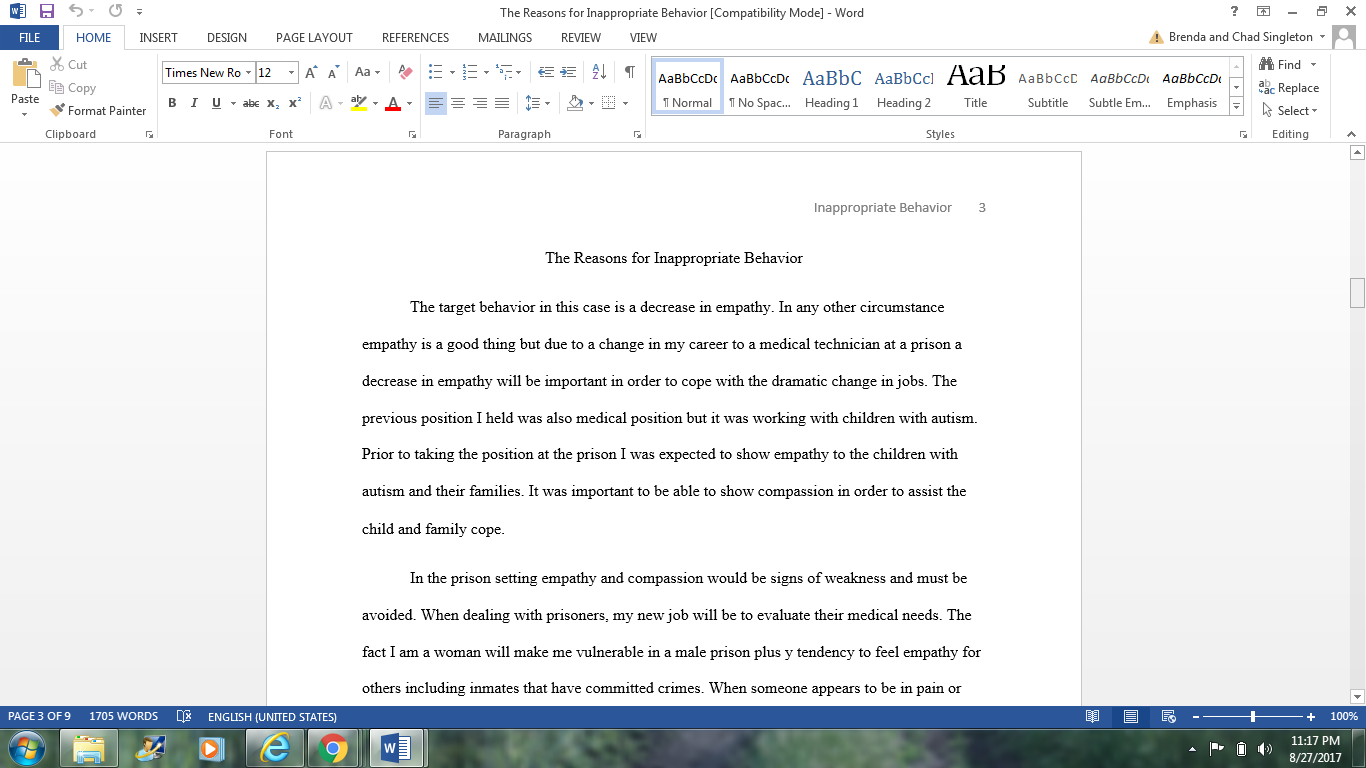
Task: Open the font size dropdown
Action: pyautogui.click(x=292, y=72)
